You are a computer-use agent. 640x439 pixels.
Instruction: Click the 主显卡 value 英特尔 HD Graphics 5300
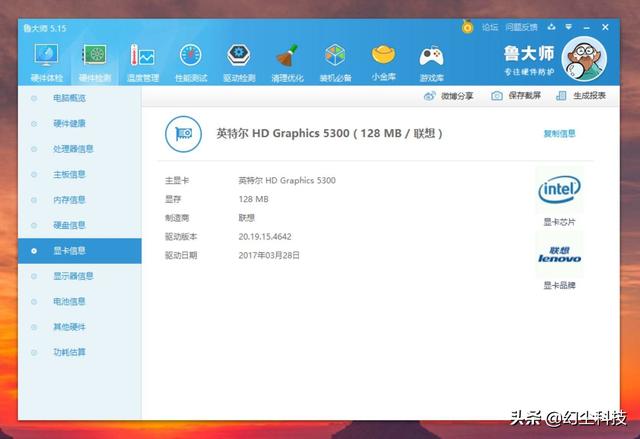[287, 180]
